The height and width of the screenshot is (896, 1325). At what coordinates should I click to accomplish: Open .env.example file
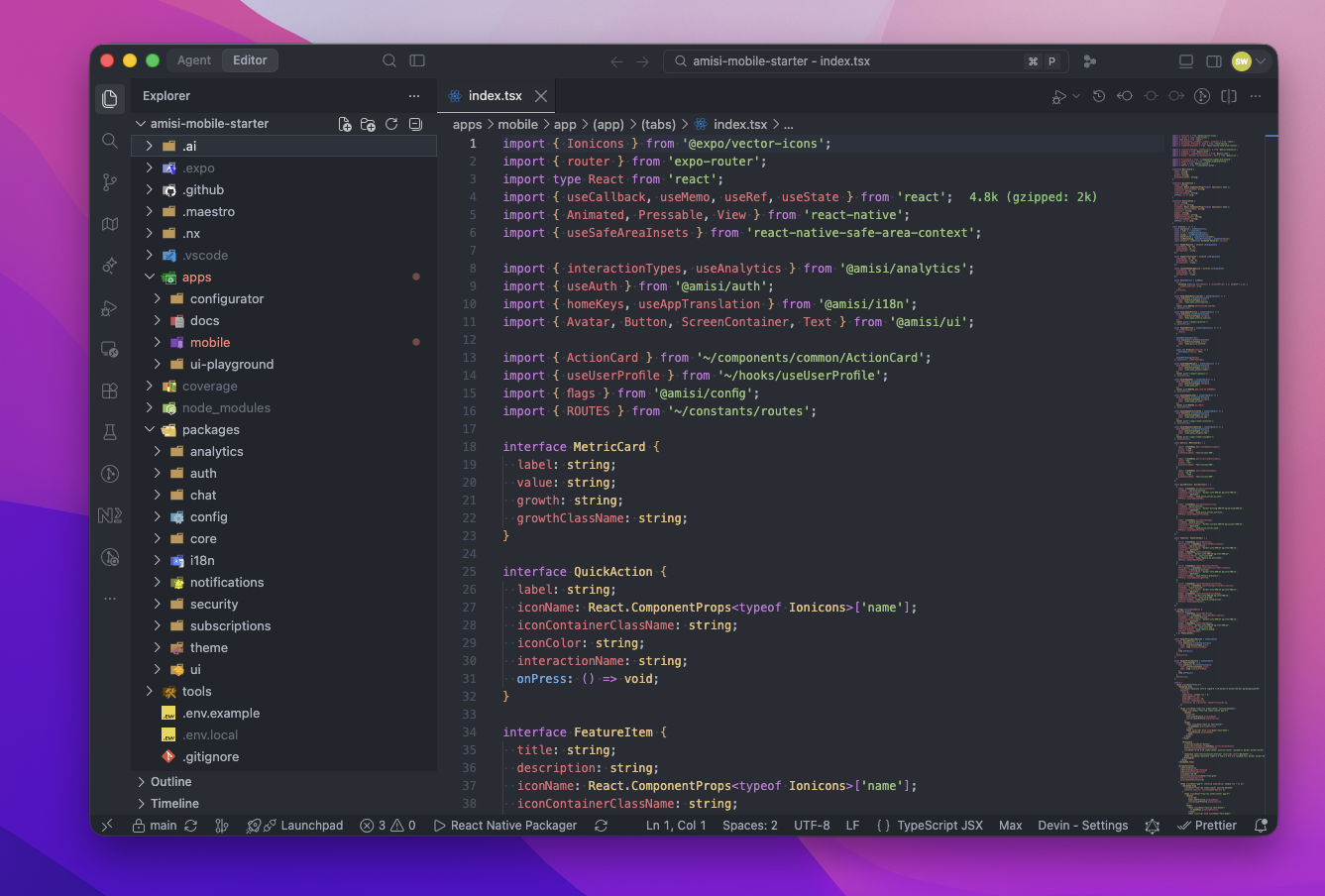coord(283,714)
